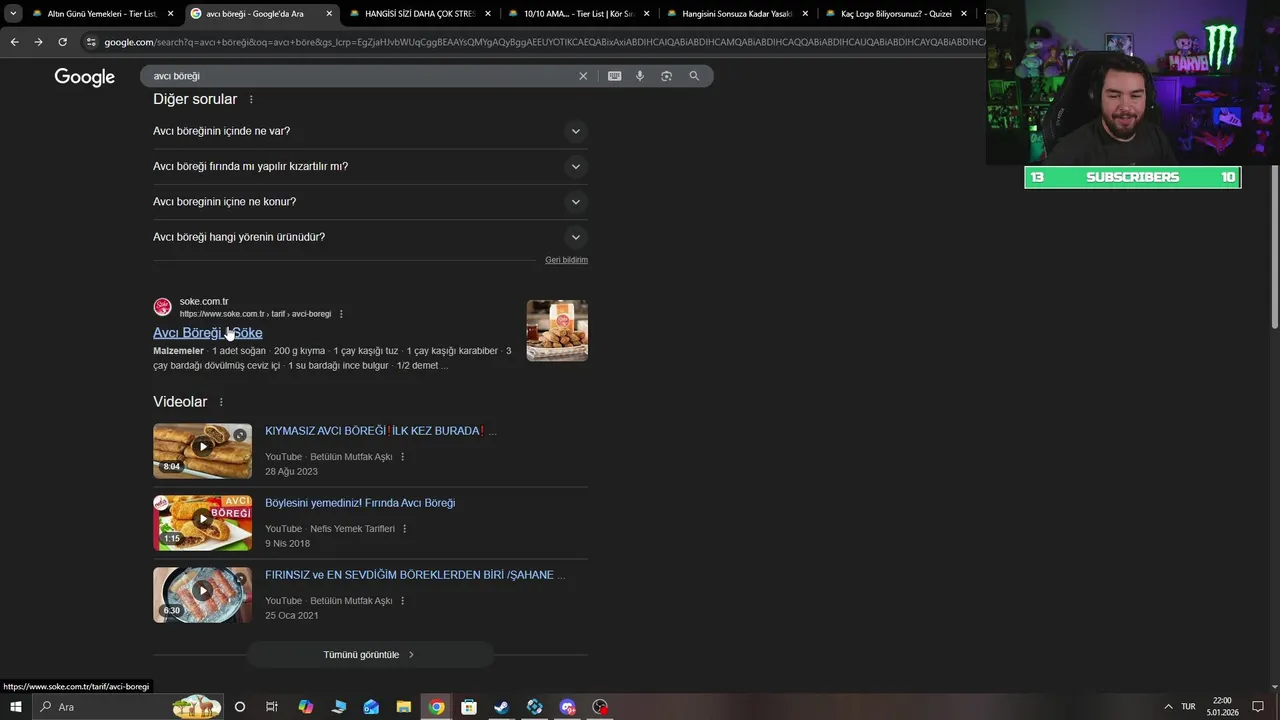Open options beside Diğer sorular heading

251,100
